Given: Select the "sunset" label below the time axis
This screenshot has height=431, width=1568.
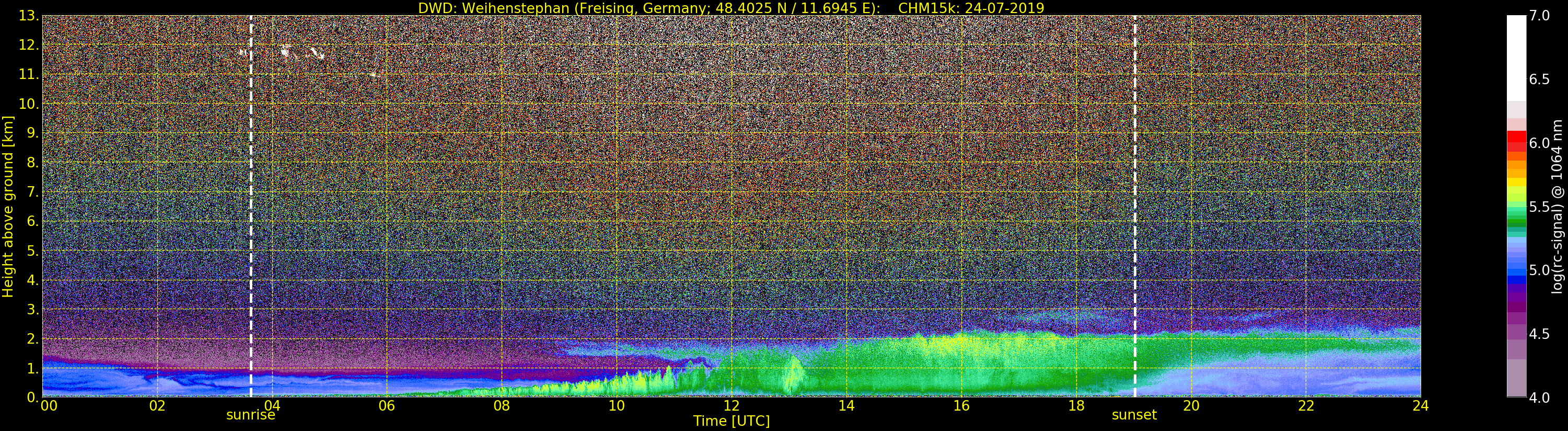Looking at the screenshot, I should 1134,415.
